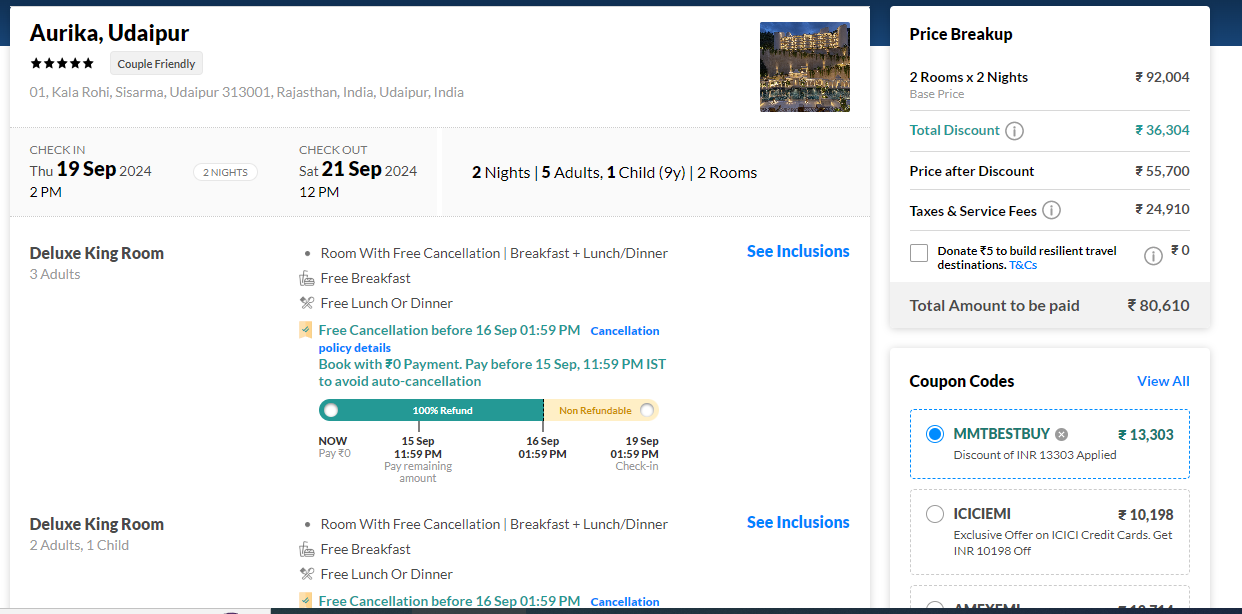Click check-out date Sat 21 Sep 2024
Viewport: 1242px width, 614px height.
(x=358, y=170)
